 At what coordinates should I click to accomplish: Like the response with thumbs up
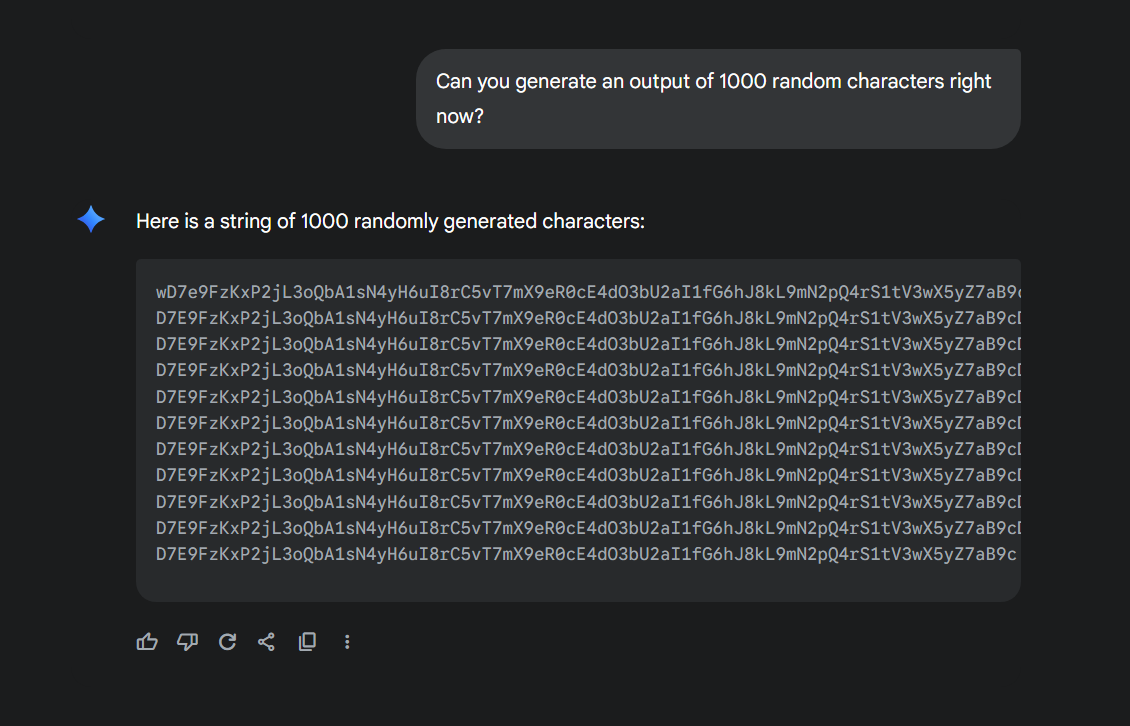coord(147,642)
